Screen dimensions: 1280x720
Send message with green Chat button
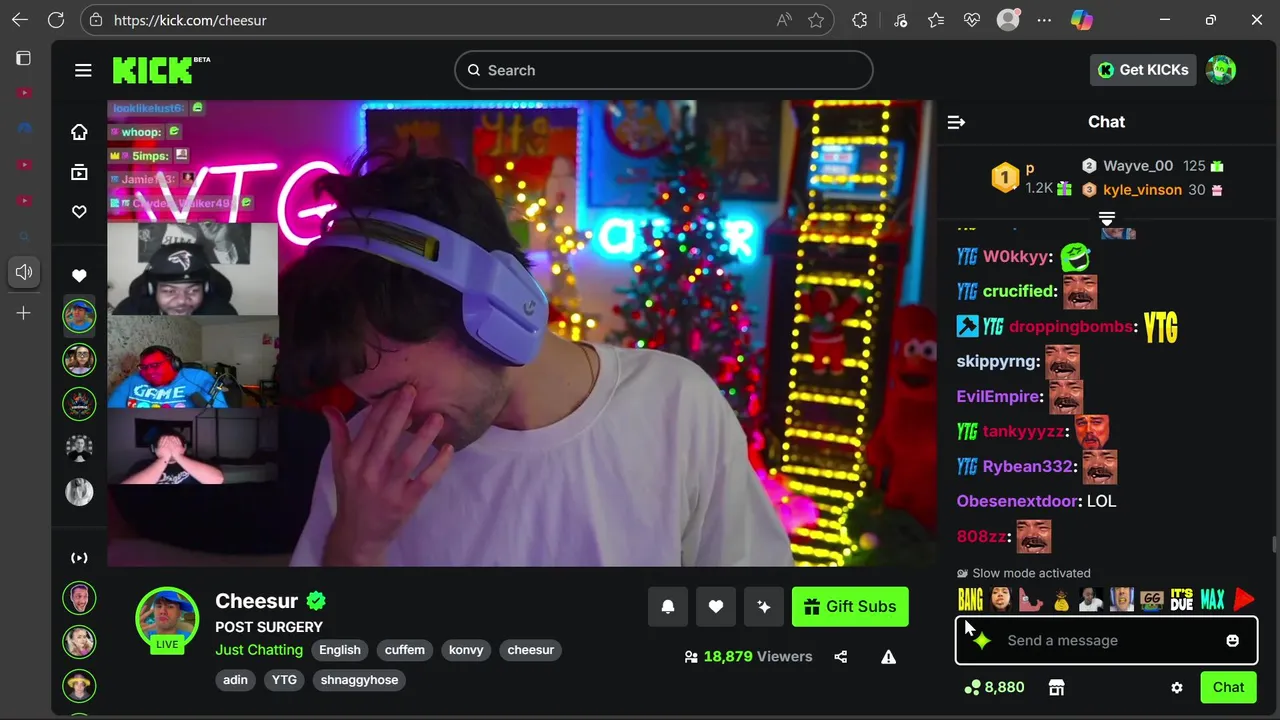pos(1228,687)
